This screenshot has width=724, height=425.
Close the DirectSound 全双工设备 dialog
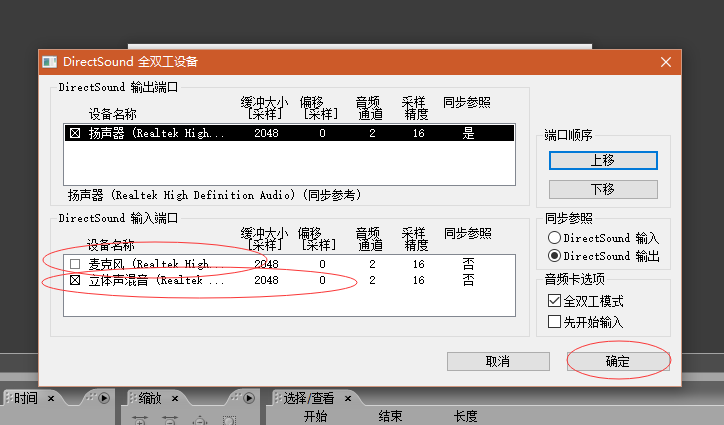(665, 62)
